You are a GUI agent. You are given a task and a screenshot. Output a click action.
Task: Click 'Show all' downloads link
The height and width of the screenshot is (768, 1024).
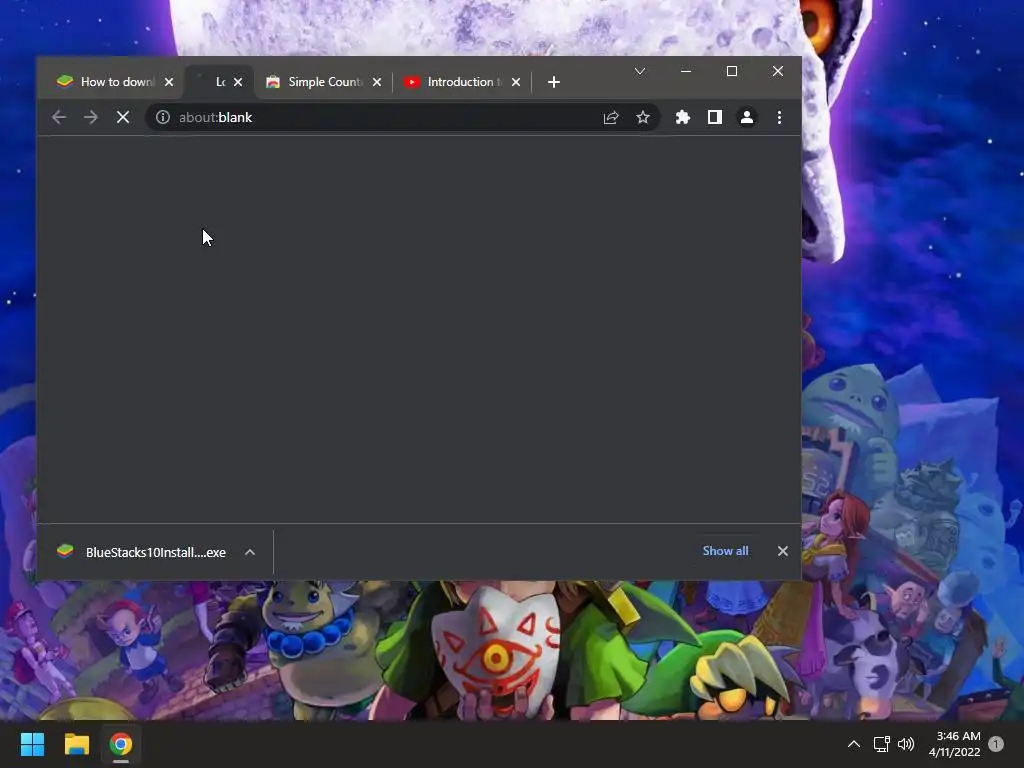tap(726, 551)
